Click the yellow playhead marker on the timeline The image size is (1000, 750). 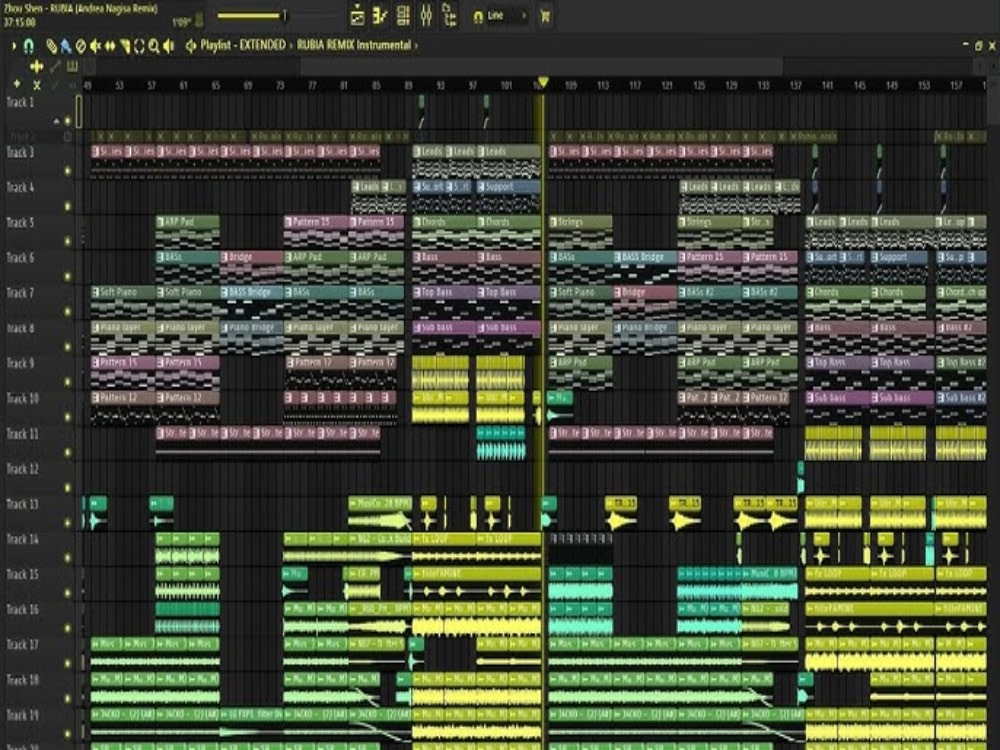coord(543,82)
